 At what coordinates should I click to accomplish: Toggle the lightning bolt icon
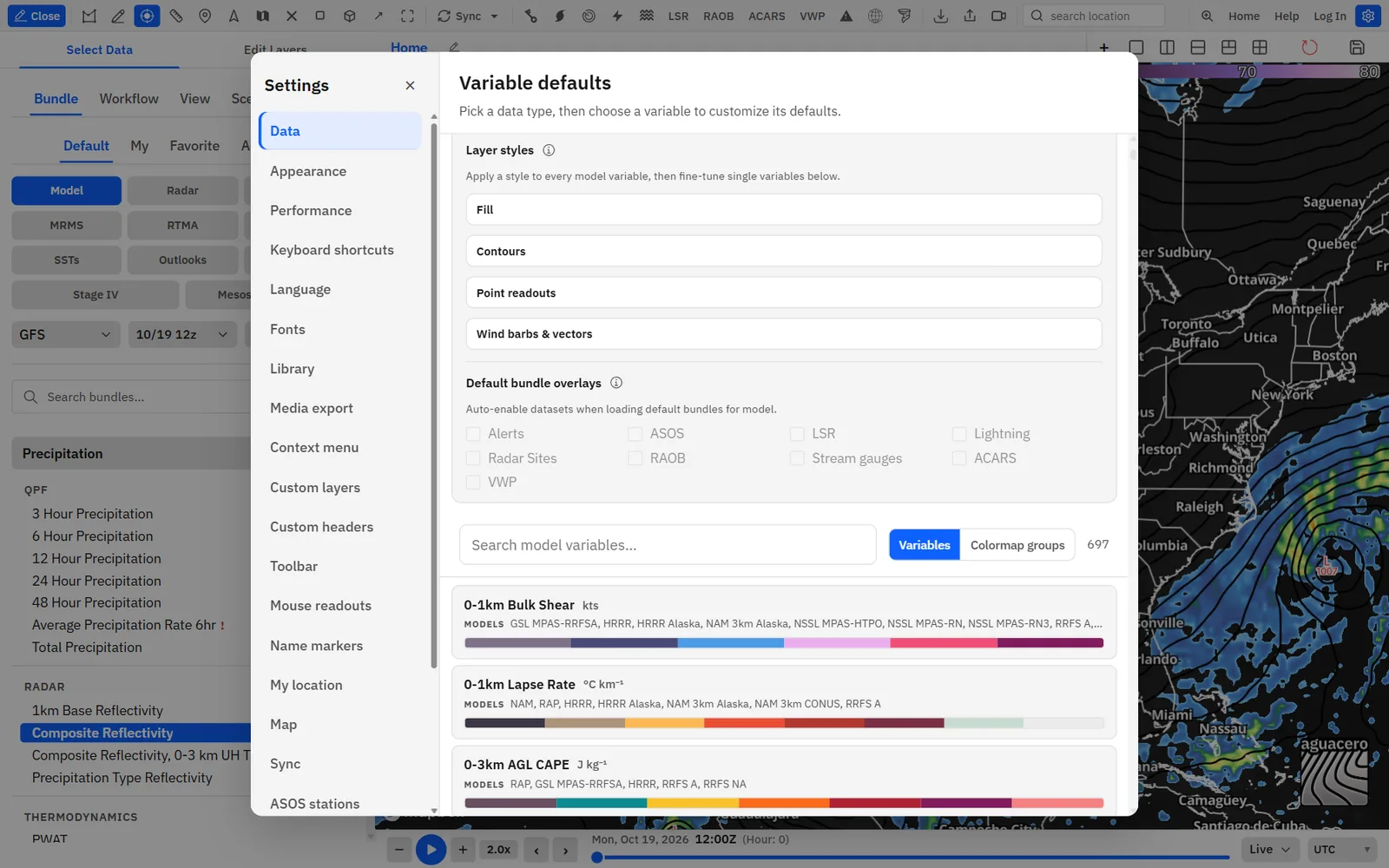pyautogui.click(x=617, y=16)
